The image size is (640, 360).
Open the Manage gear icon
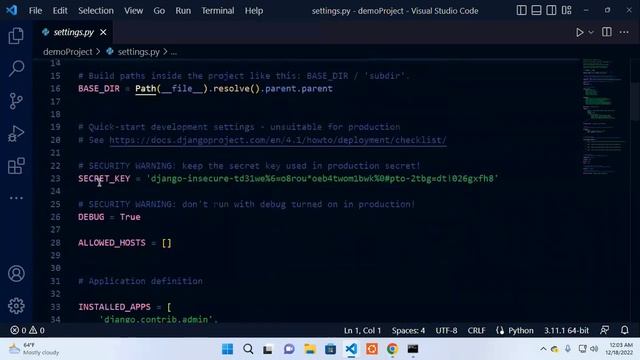click(x=16, y=306)
